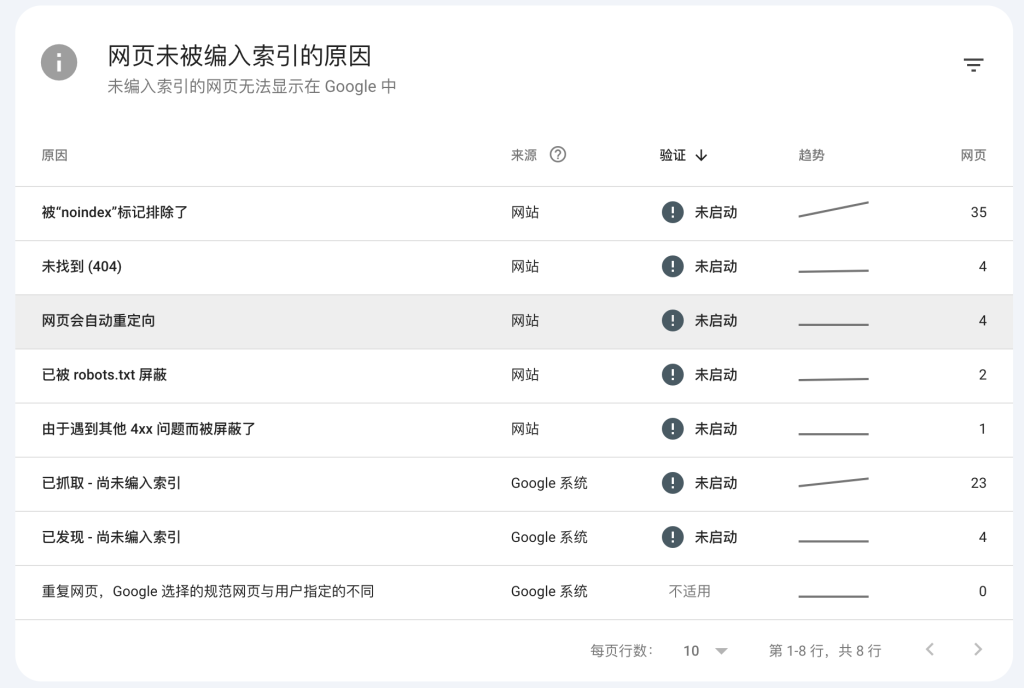This screenshot has width=1024, height=688.
Task: Go to the previous page of rows
Action: click(930, 649)
